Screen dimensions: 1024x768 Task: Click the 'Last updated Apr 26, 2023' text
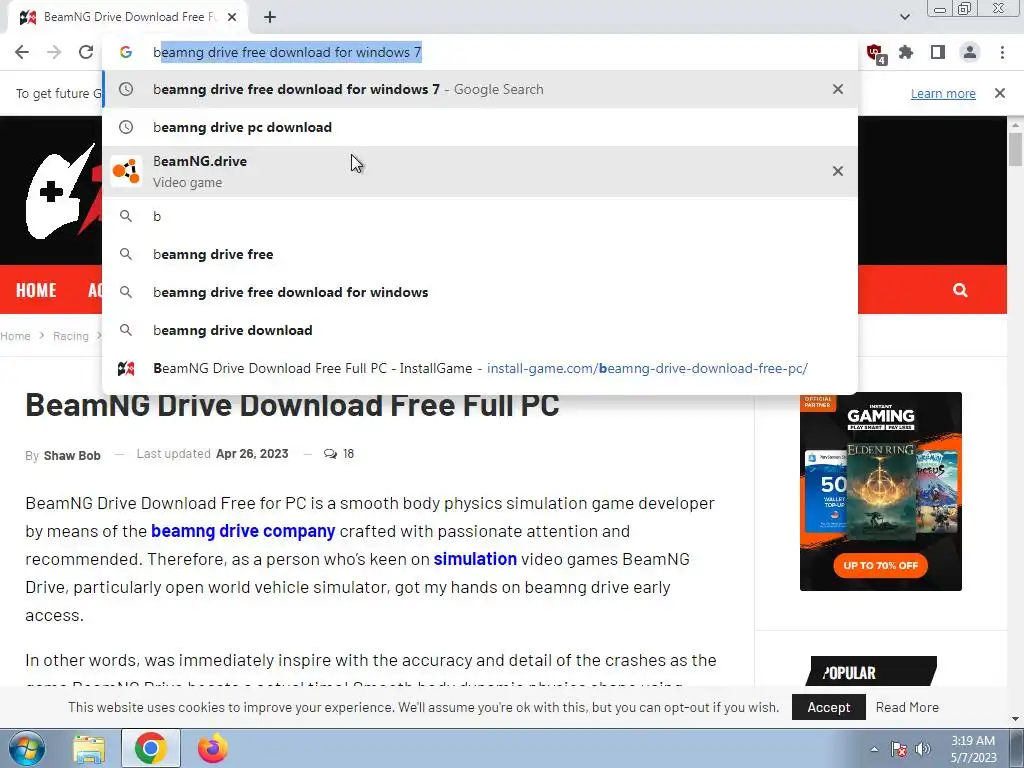(212, 453)
